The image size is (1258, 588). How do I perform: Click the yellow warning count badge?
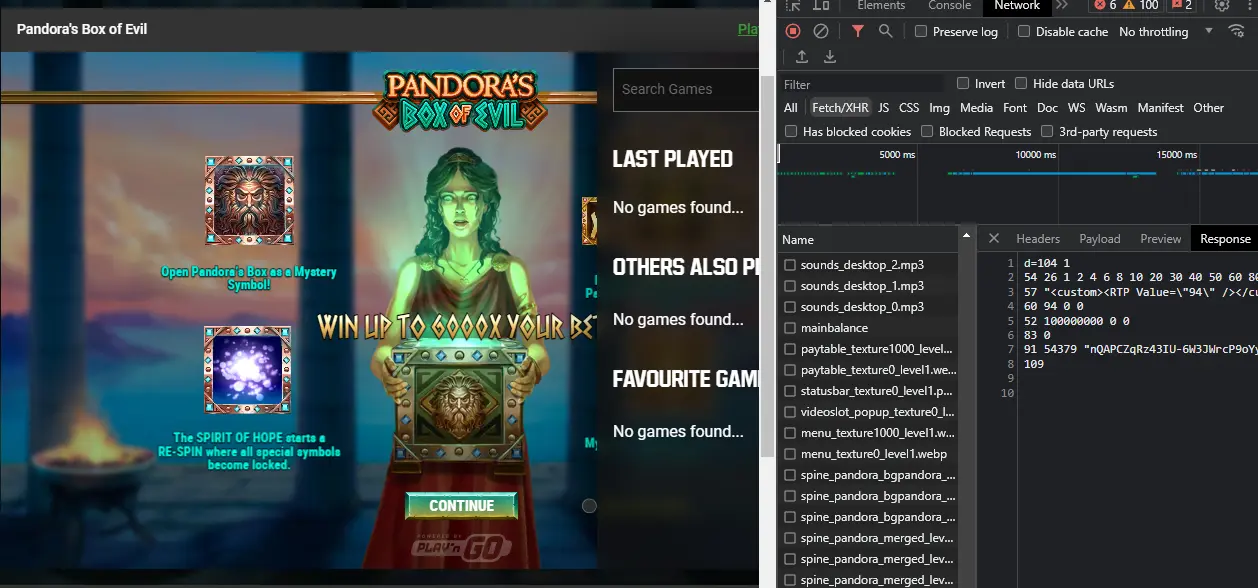(1141, 5)
